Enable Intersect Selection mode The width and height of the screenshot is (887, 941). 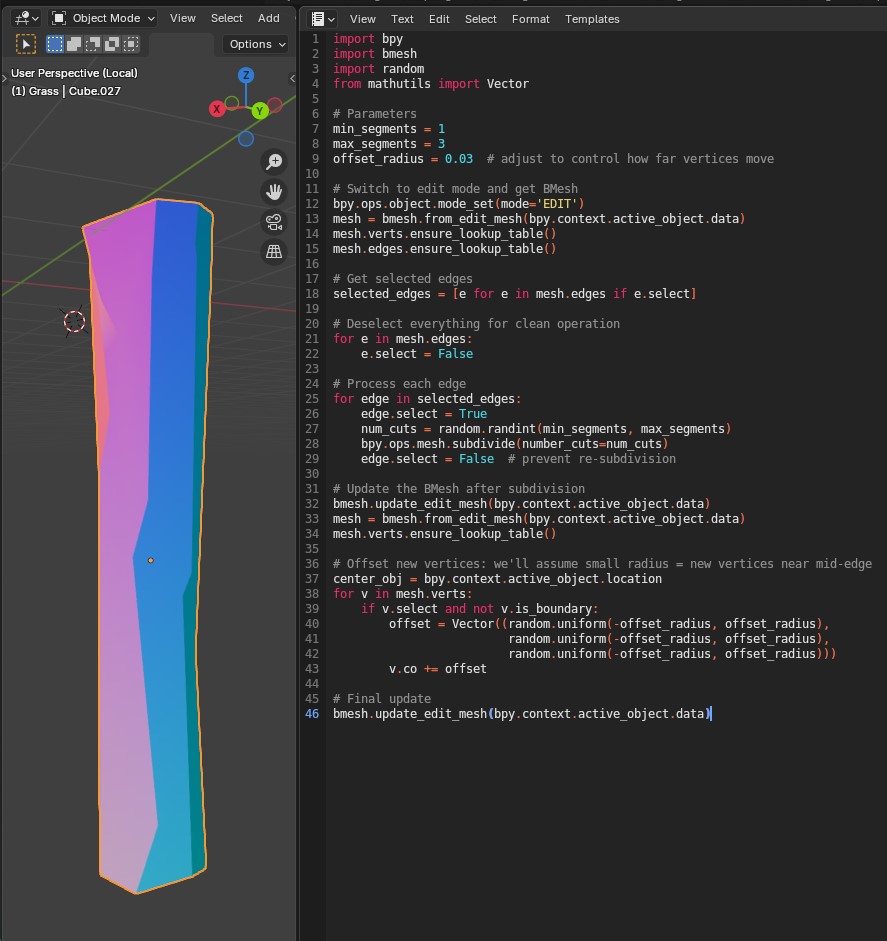click(131, 44)
